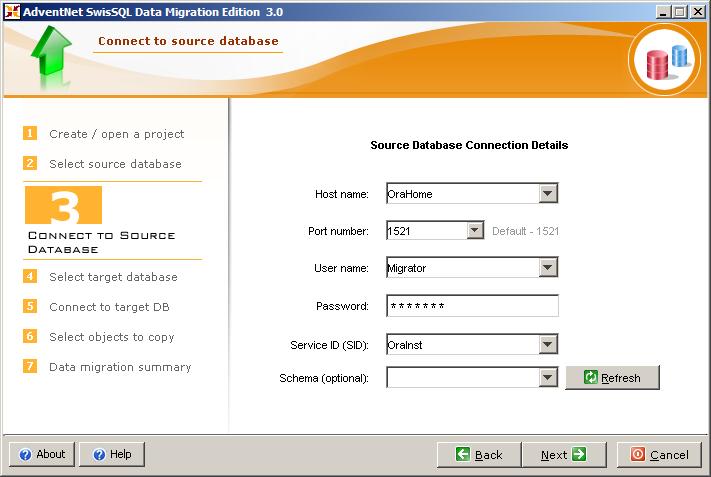The height and width of the screenshot is (477, 711).
Task: Click the 'Port number:' label
Action: coord(338,231)
